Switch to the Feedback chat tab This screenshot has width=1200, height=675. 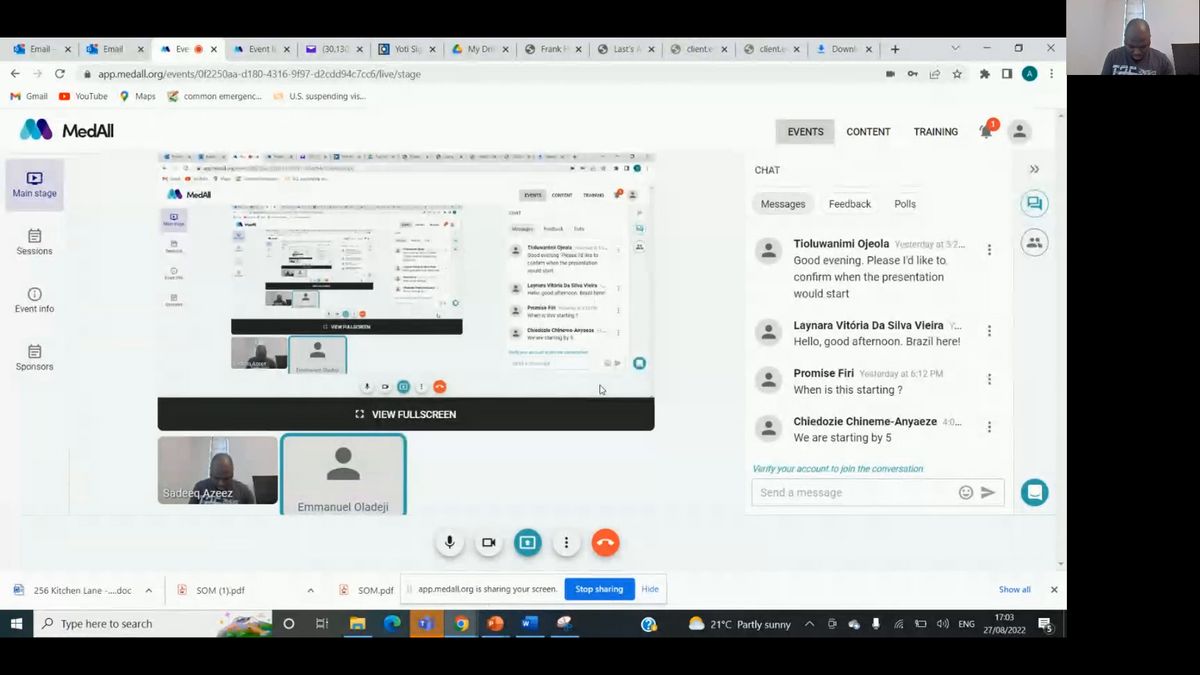[850, 204]
